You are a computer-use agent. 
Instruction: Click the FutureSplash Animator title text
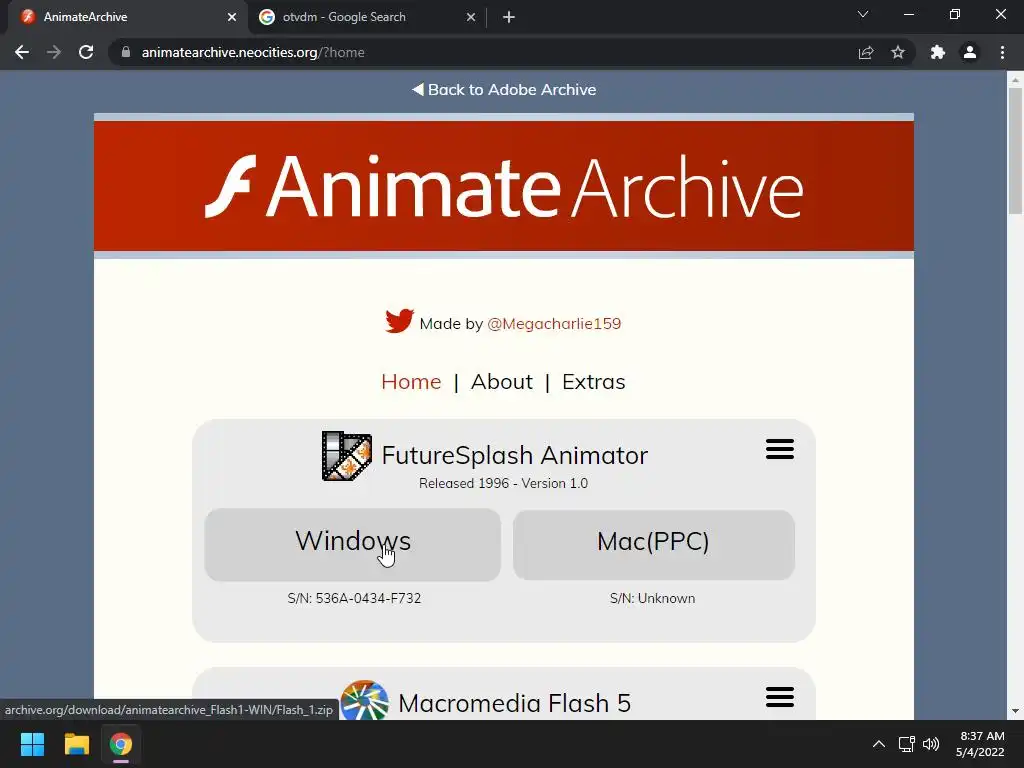tap(515, 455)
